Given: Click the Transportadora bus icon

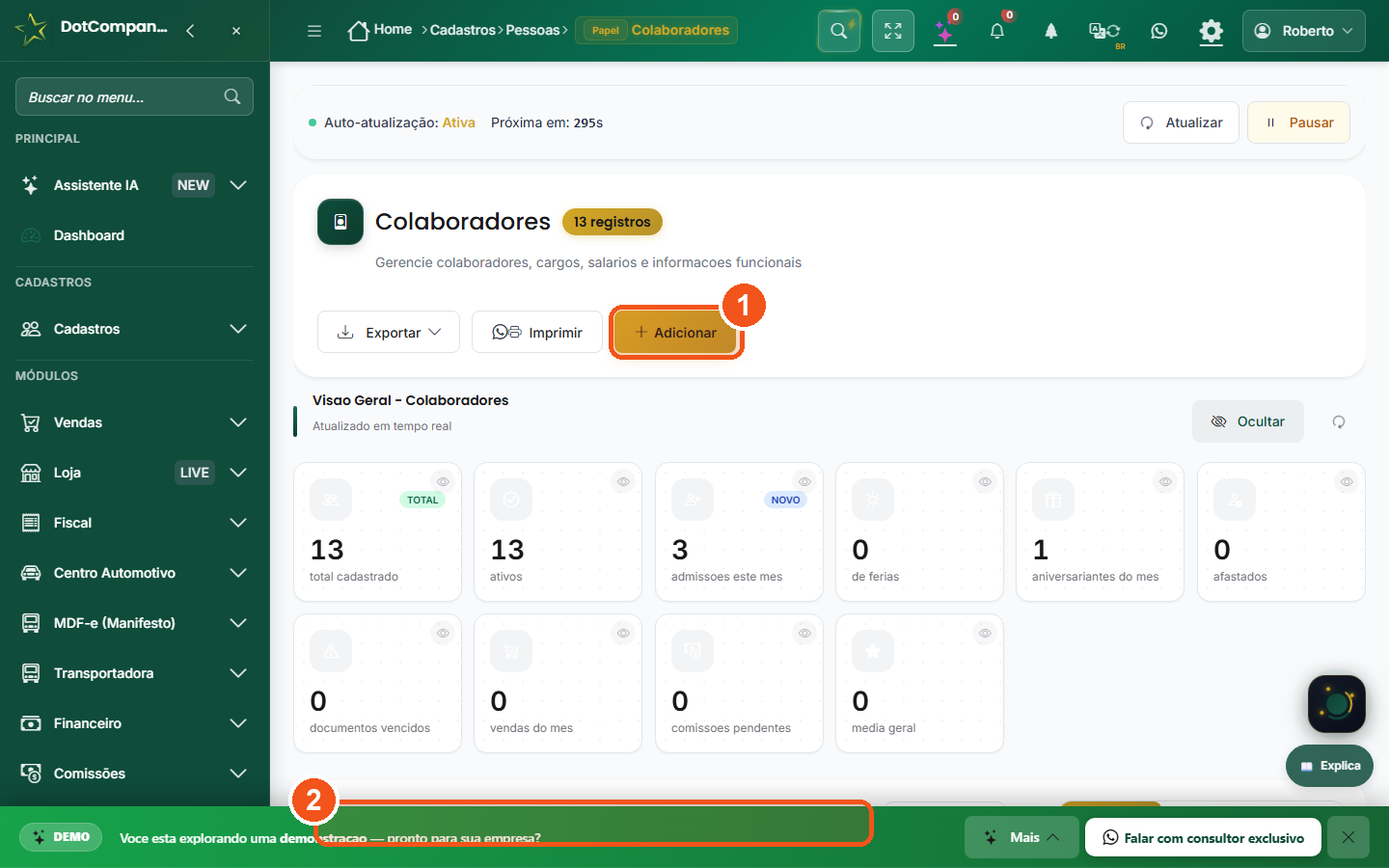Looking at the screenshot, I should pyautogui.click(x=31, y=673).
